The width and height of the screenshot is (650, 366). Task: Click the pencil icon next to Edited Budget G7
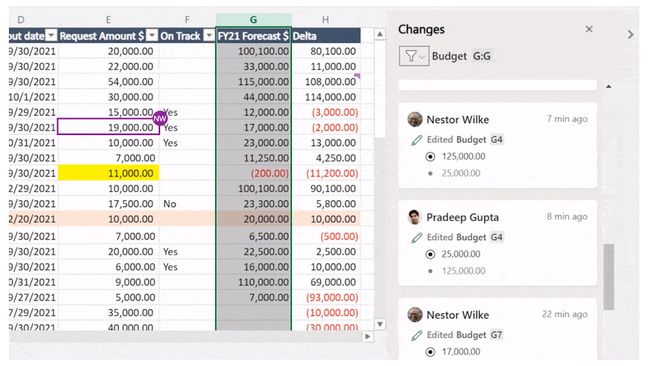[417, 335]
